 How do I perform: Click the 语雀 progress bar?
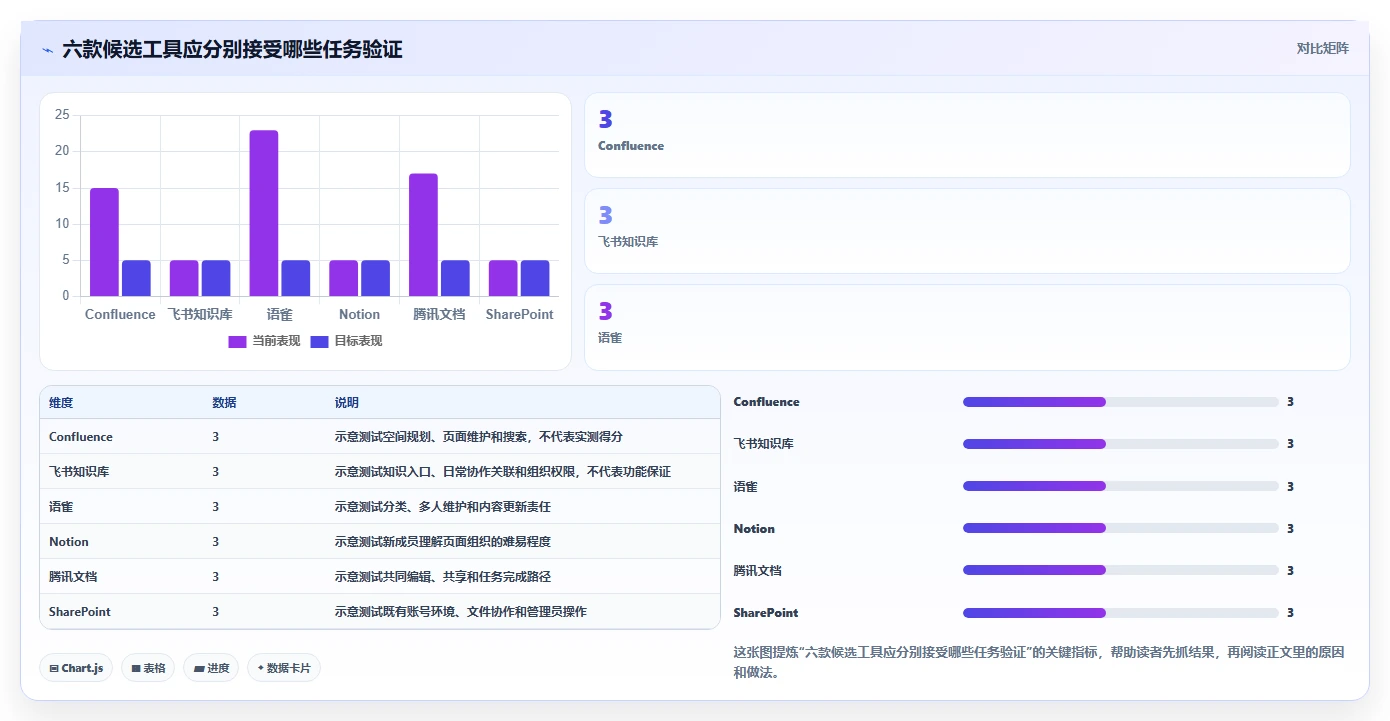(1120, 486)
